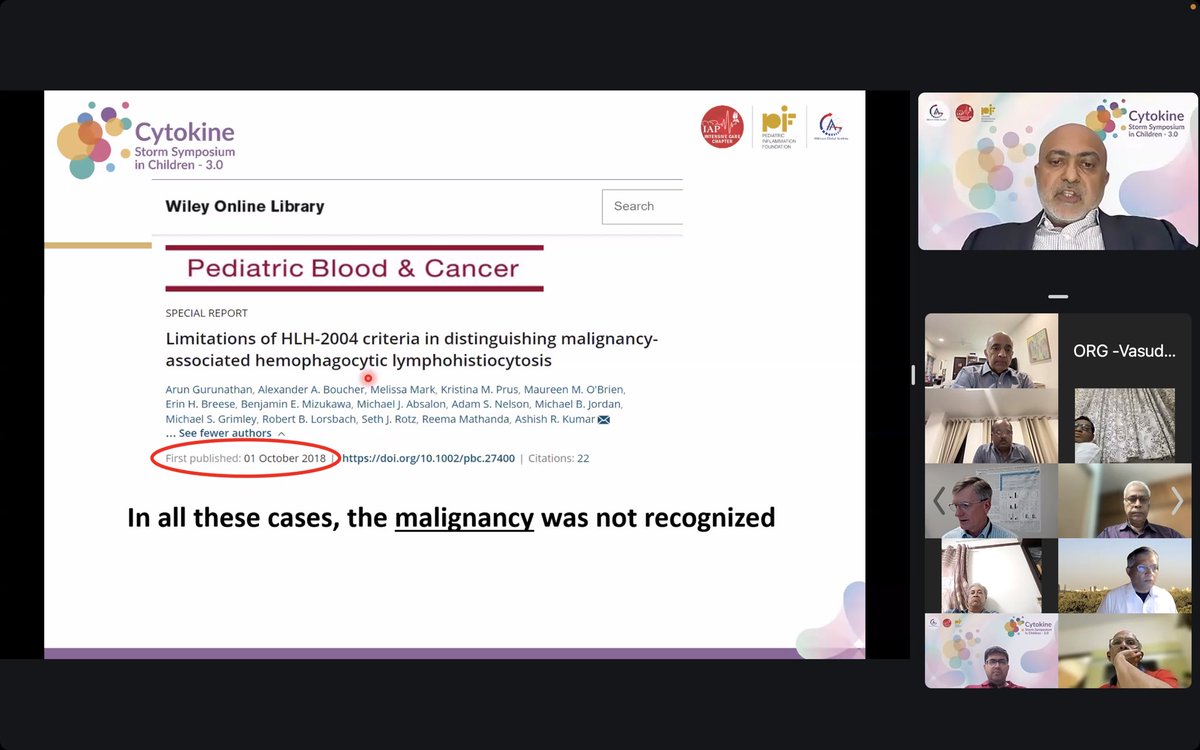The height and width of the screenshot is (750, 1200).
Task: Select tile of man before beige curtains
Action: [991, 426]
